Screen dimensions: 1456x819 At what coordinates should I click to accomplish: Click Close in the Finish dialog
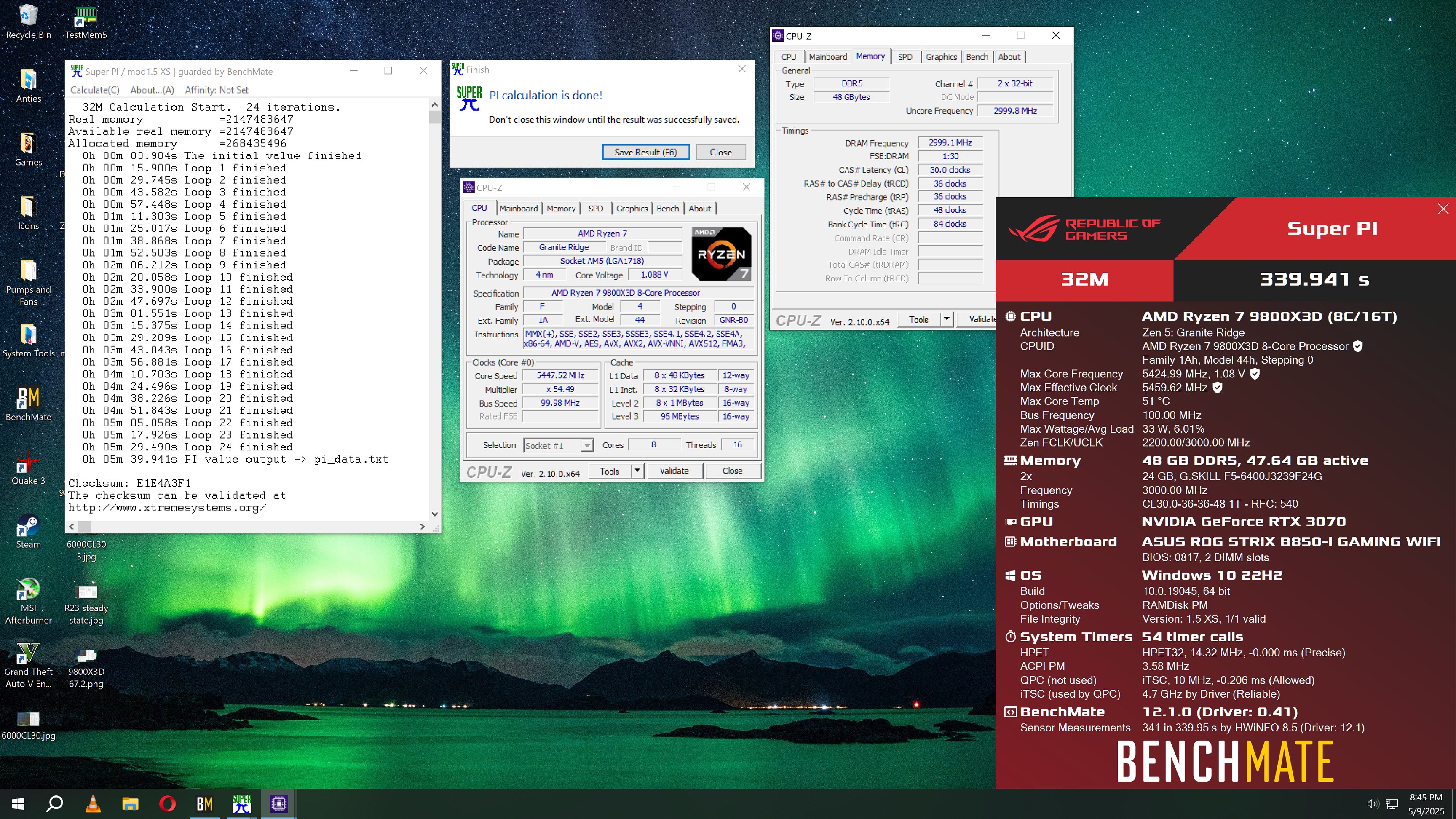point(721,152)
